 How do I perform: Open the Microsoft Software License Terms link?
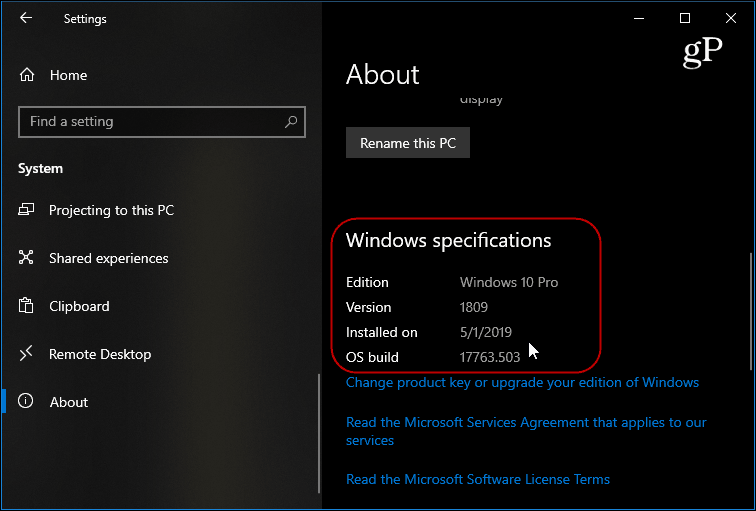click(478, 479)
